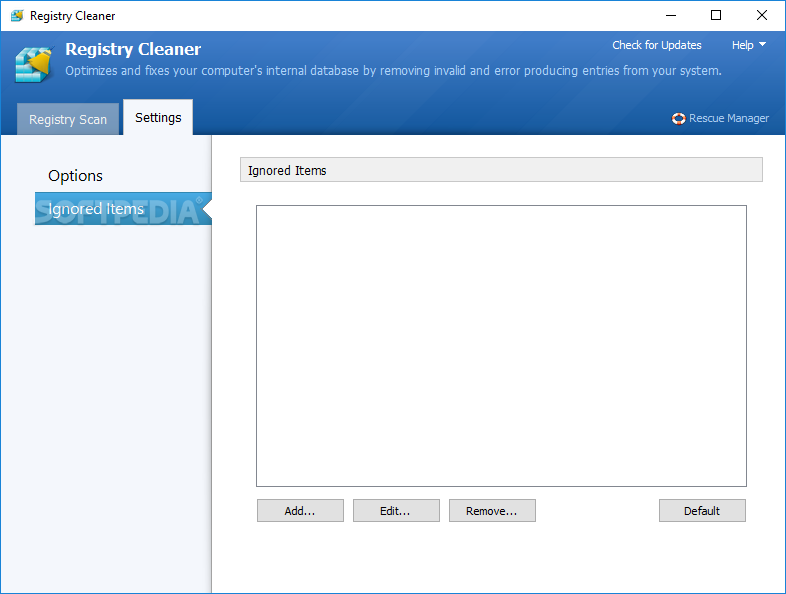Restore defaults with the Default button
Screen dimensions: 786x594
coord(702,511)
